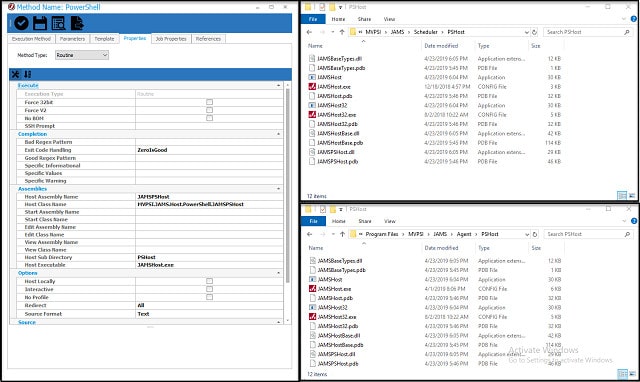Screen dimensions: 640x382
Task: Click the document preview magnifier icon
Action: (x=58, y=23)
